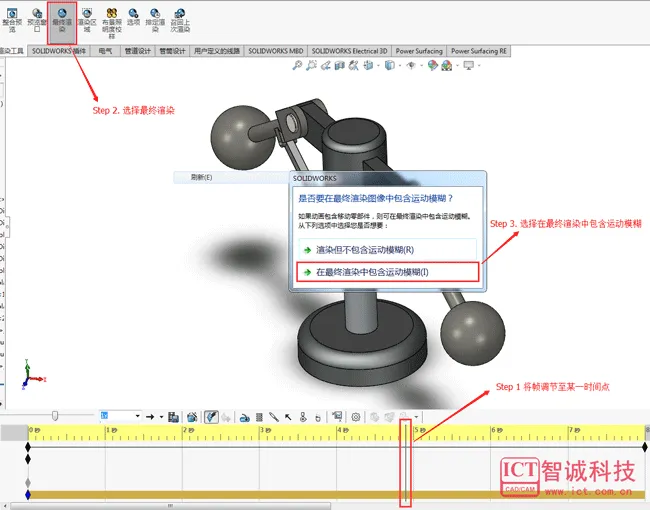Open the SOLIDWORKS Electrical 3D tab
This screenshot has width=650, height=510.
click(x=349, y=51)
